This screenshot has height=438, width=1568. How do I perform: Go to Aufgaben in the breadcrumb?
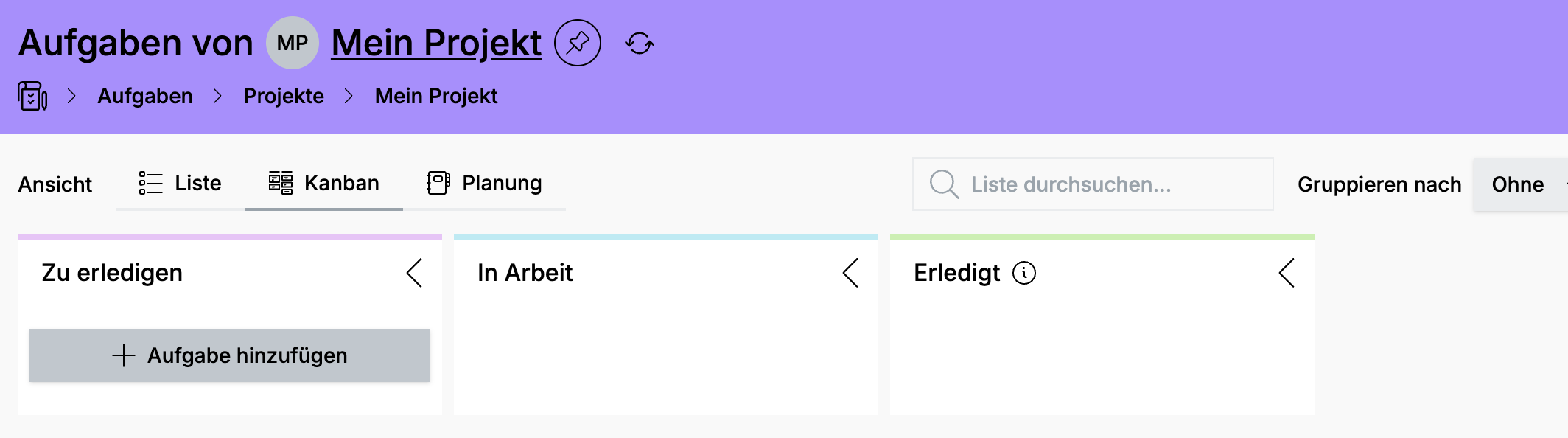point(145,96)
